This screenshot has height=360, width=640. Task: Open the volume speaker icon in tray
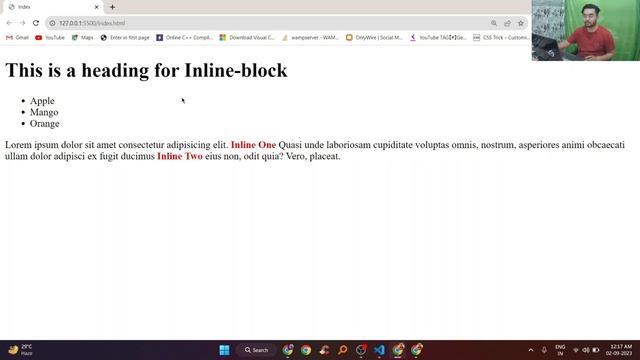[x=586, y=350]
